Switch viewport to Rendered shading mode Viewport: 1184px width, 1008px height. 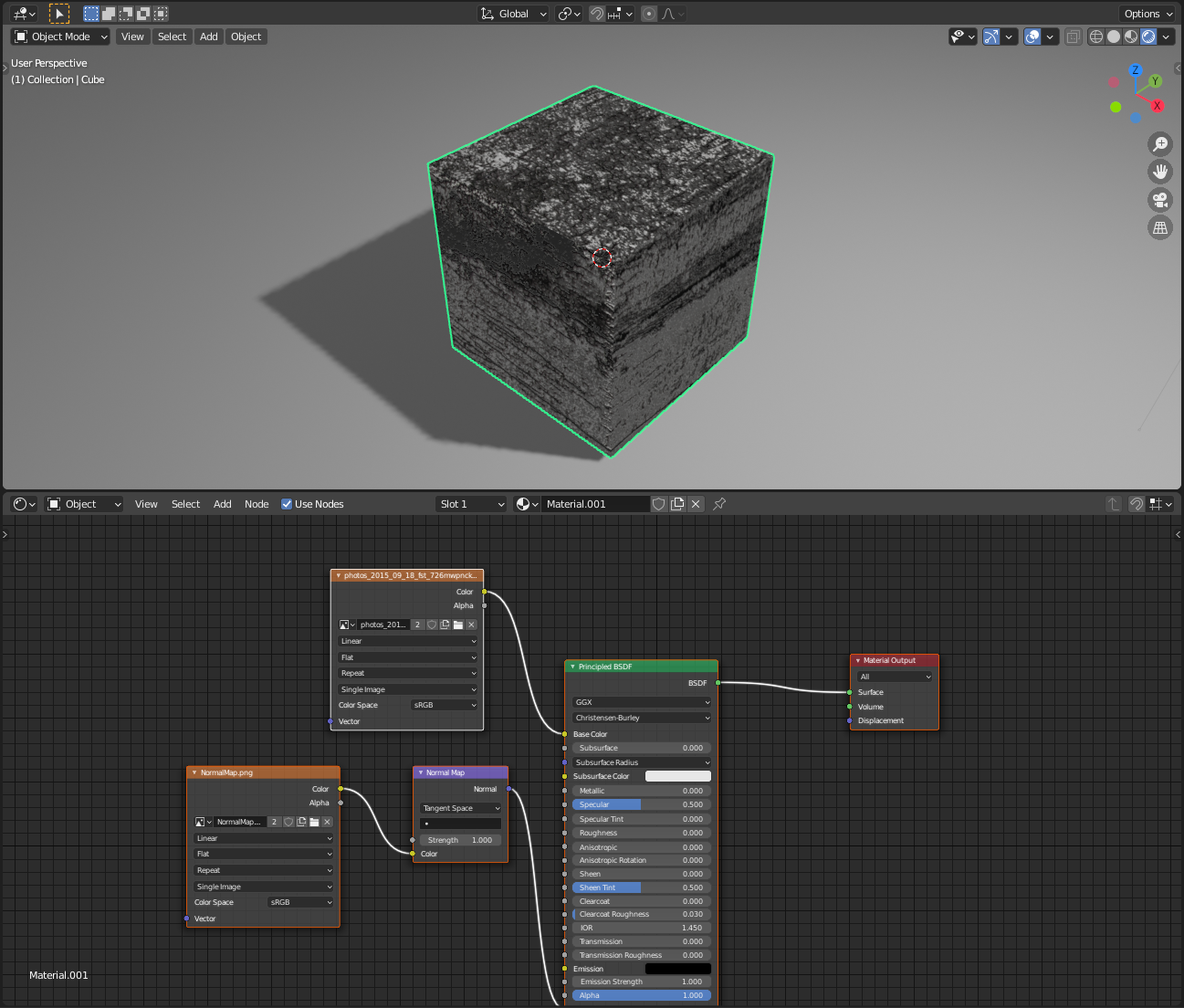1148,37
